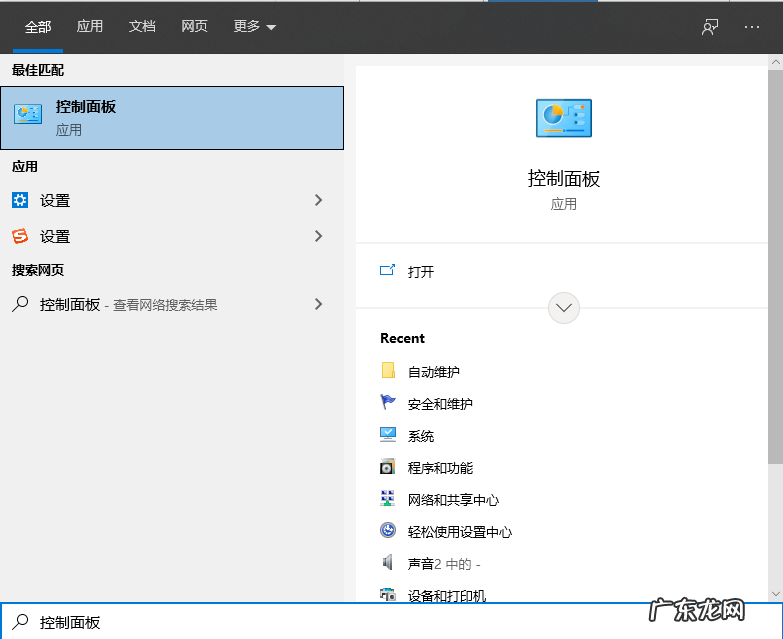Click the 系统 monitor icon
This screenshot has width=783, height=639.
pyautogui.click(x=388, y=434)
